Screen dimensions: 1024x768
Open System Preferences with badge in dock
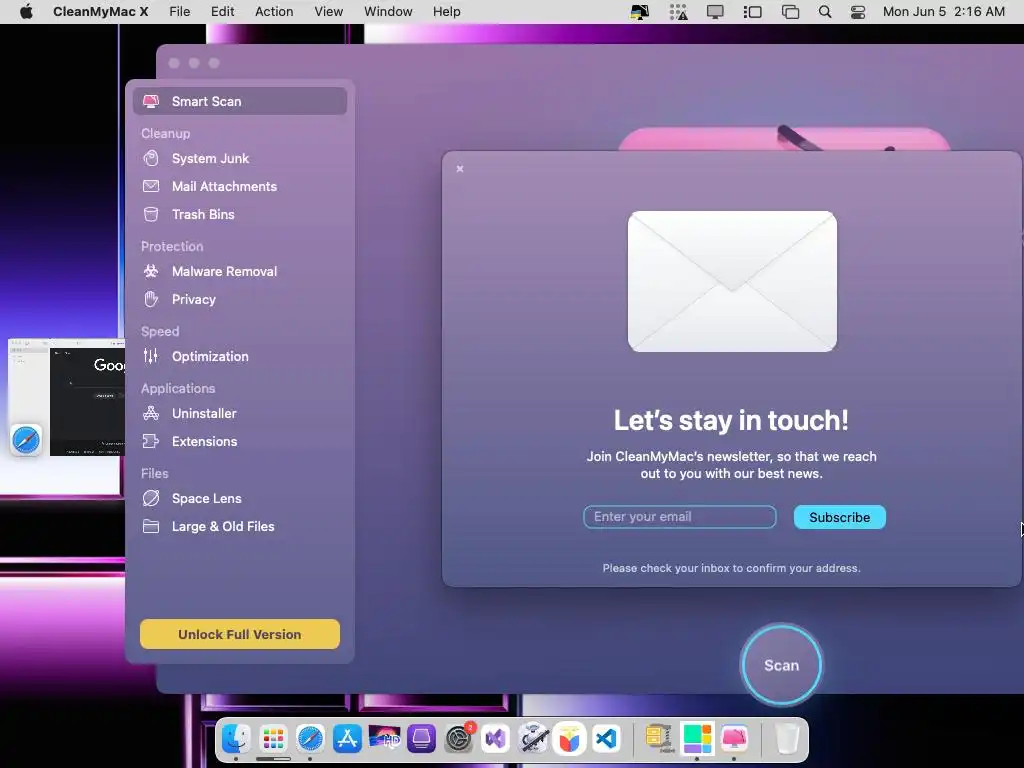point(459,739)
